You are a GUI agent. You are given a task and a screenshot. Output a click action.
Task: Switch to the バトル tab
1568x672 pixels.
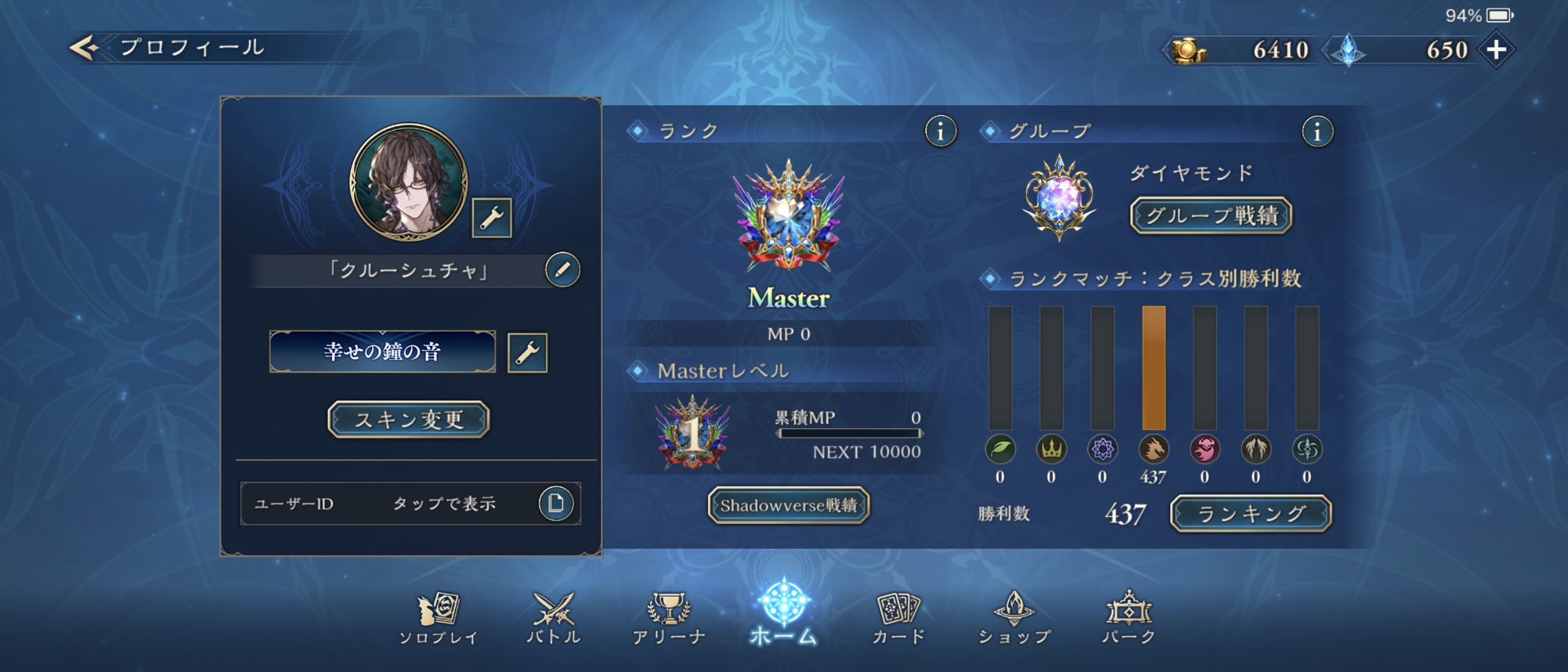tap(554, 618)
